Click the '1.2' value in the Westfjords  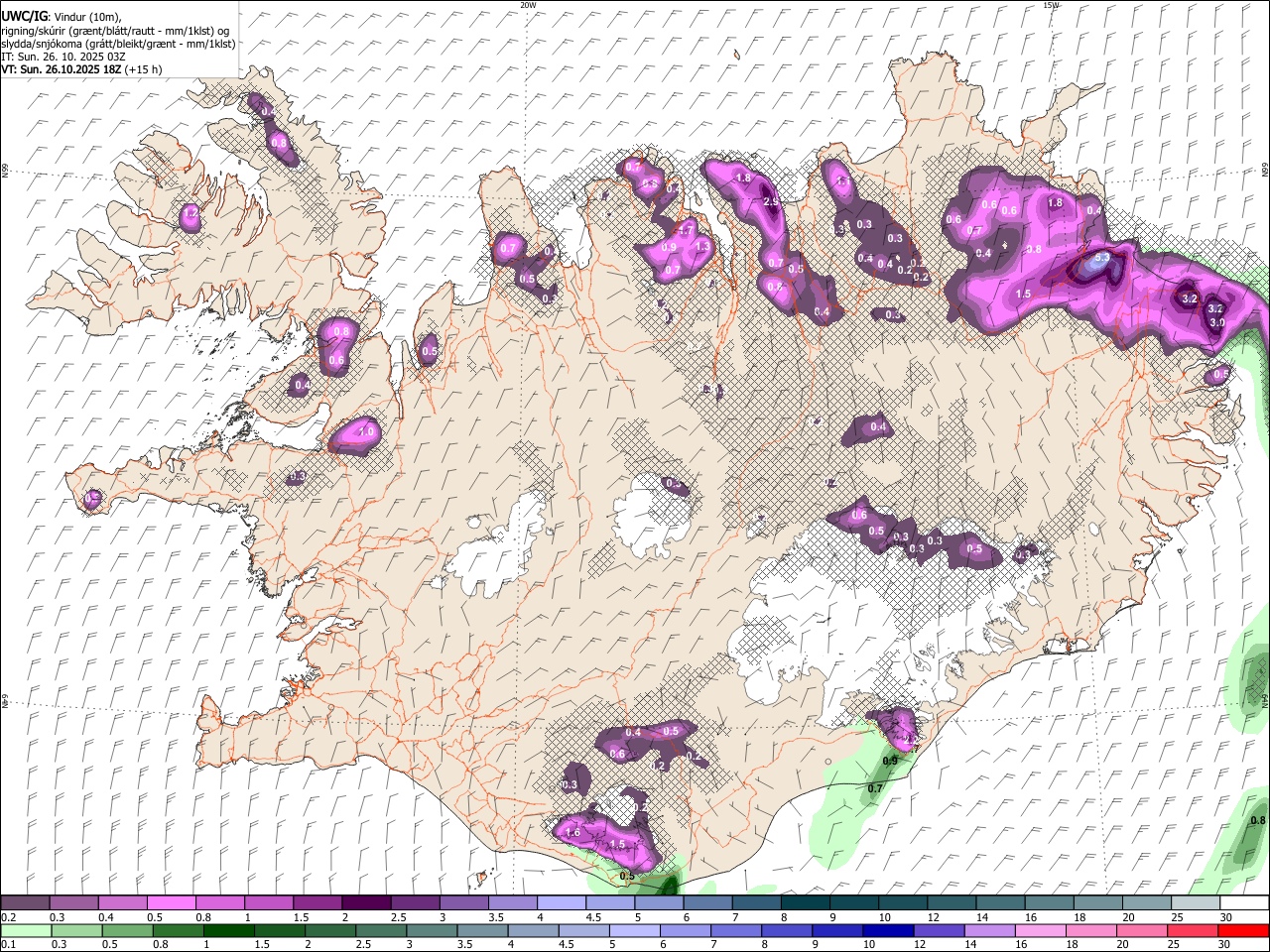click(x=192, y=213)
